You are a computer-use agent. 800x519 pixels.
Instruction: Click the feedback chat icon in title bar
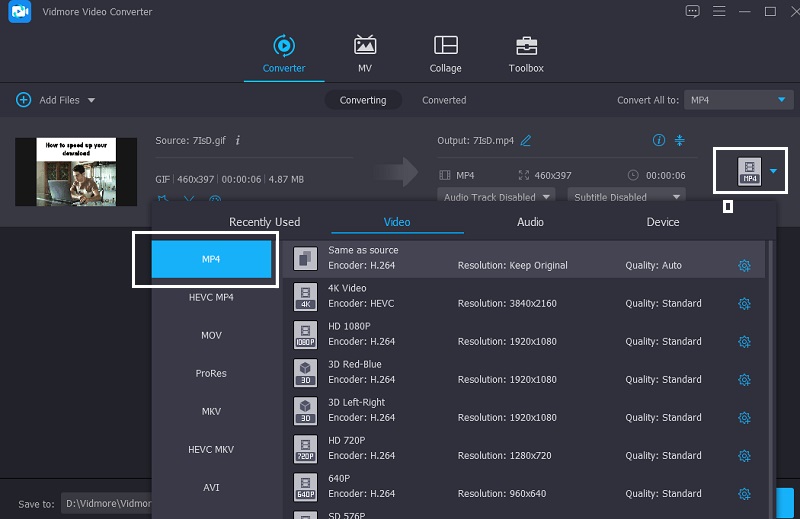(692, 11)
